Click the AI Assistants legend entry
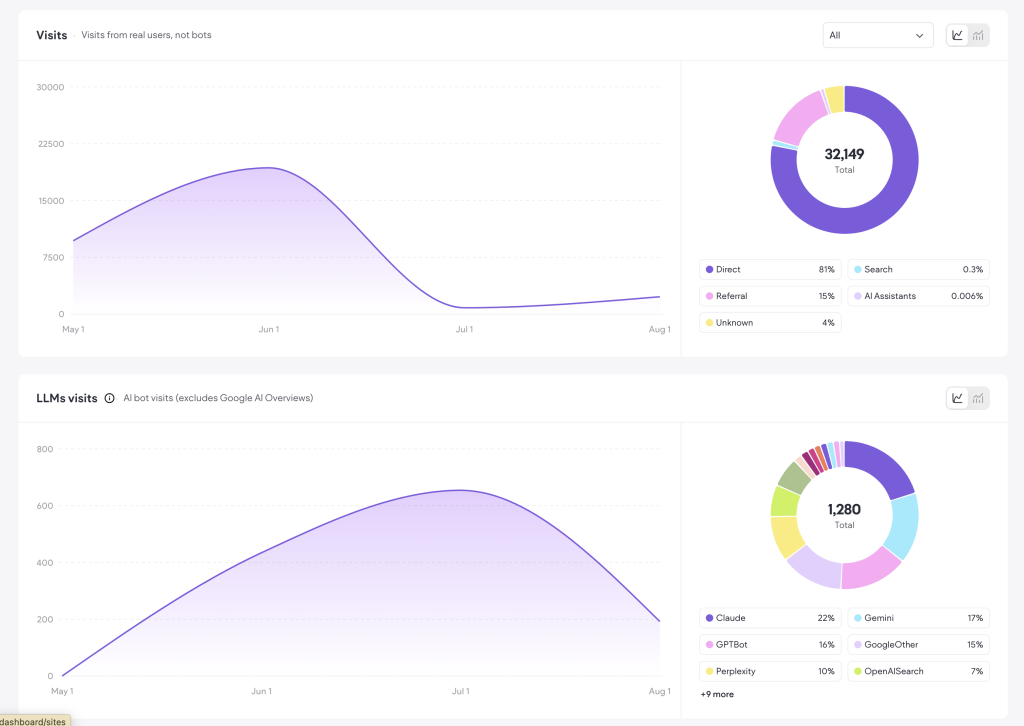 coord(918,296)
